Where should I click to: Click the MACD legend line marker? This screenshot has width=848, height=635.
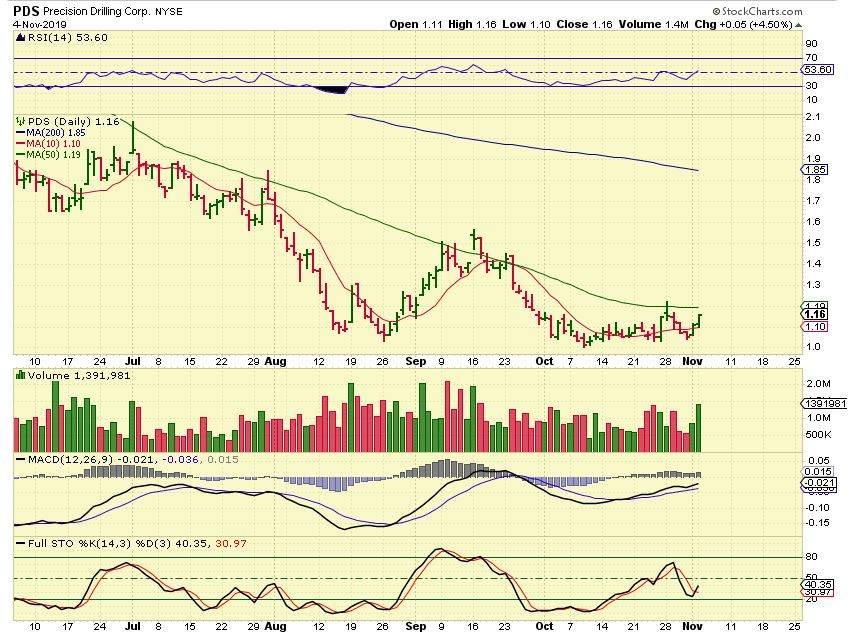tap(21, 459)
